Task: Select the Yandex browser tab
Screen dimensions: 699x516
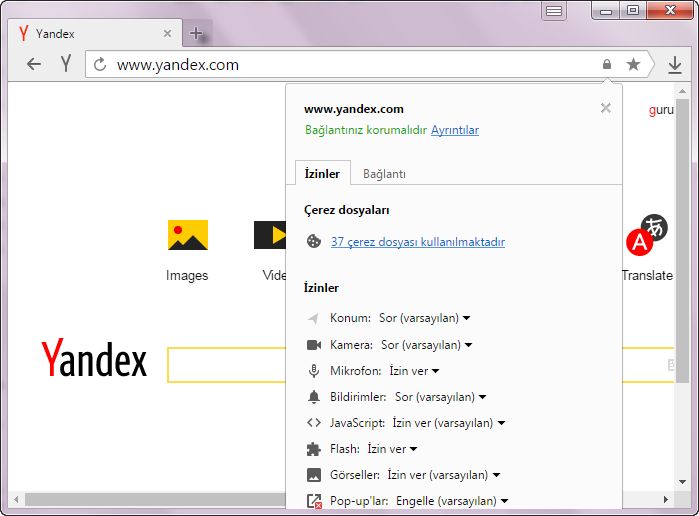Action: 95,33
